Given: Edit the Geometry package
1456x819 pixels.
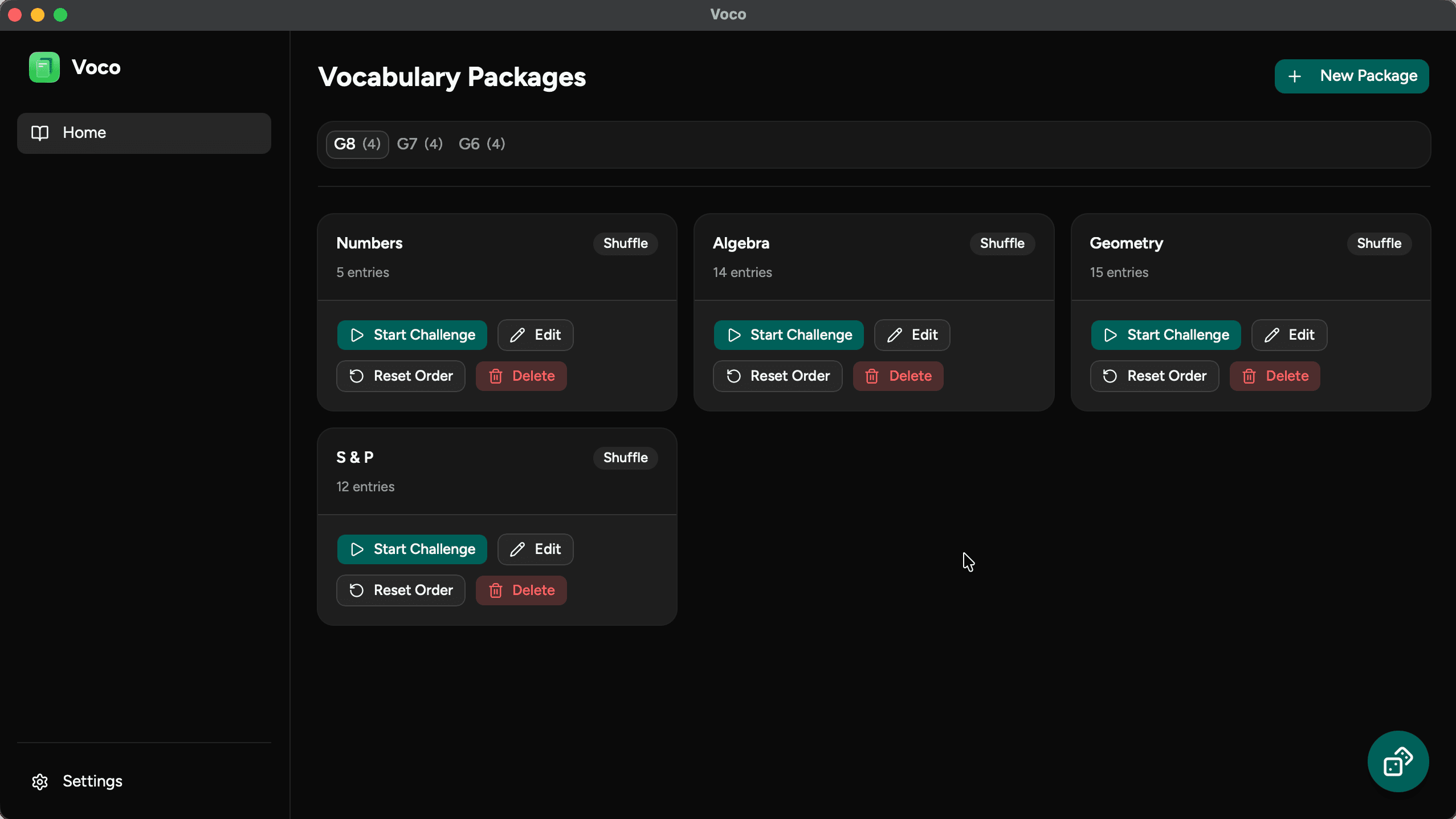Looking at the screenshot, I should click(1289, 335).
